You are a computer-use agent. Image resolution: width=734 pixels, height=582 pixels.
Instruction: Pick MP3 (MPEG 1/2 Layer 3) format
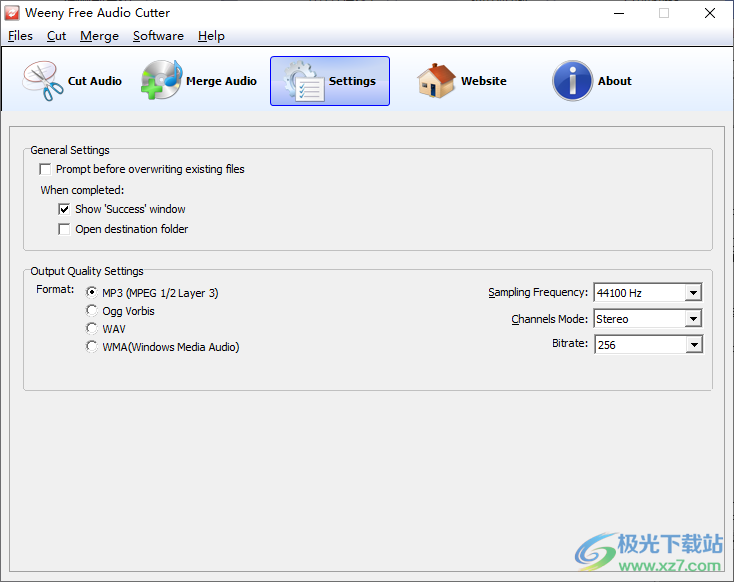coord(93,293)
